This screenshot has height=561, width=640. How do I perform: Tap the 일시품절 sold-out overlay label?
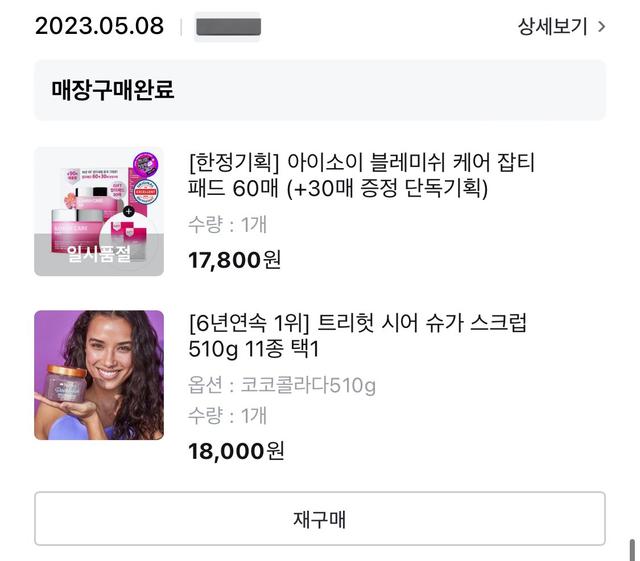[x=99, y=254]
